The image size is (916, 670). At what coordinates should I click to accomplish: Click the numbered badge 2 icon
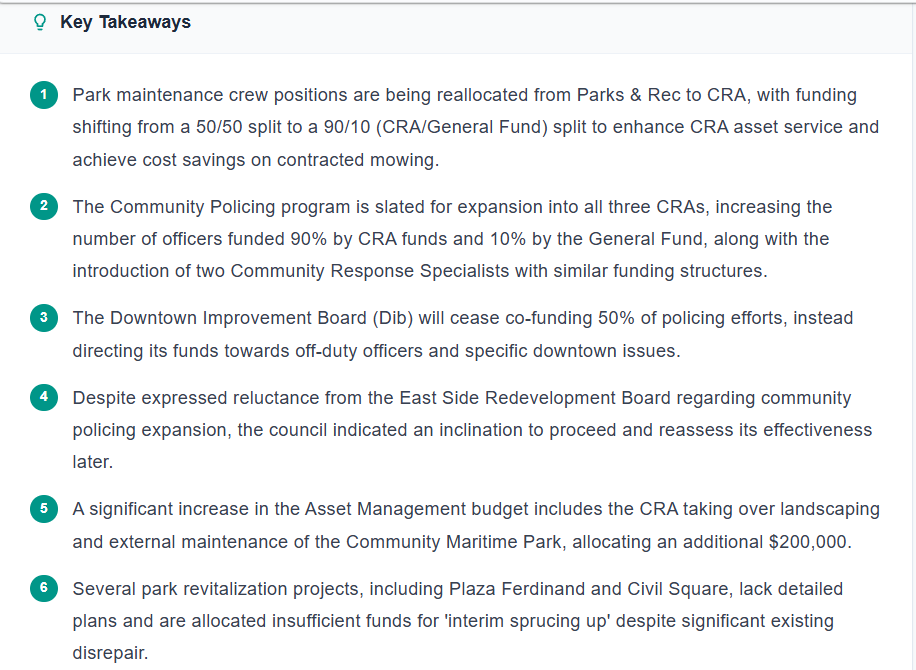44,206
